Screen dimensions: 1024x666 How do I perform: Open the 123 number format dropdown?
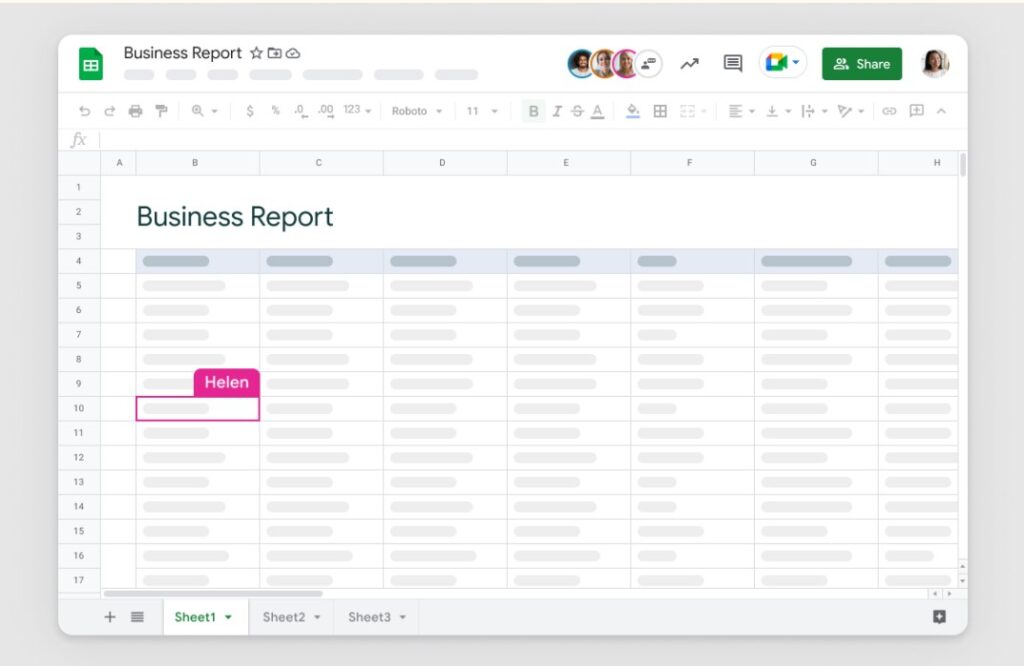pyautogui.click(x=357, y=110)
